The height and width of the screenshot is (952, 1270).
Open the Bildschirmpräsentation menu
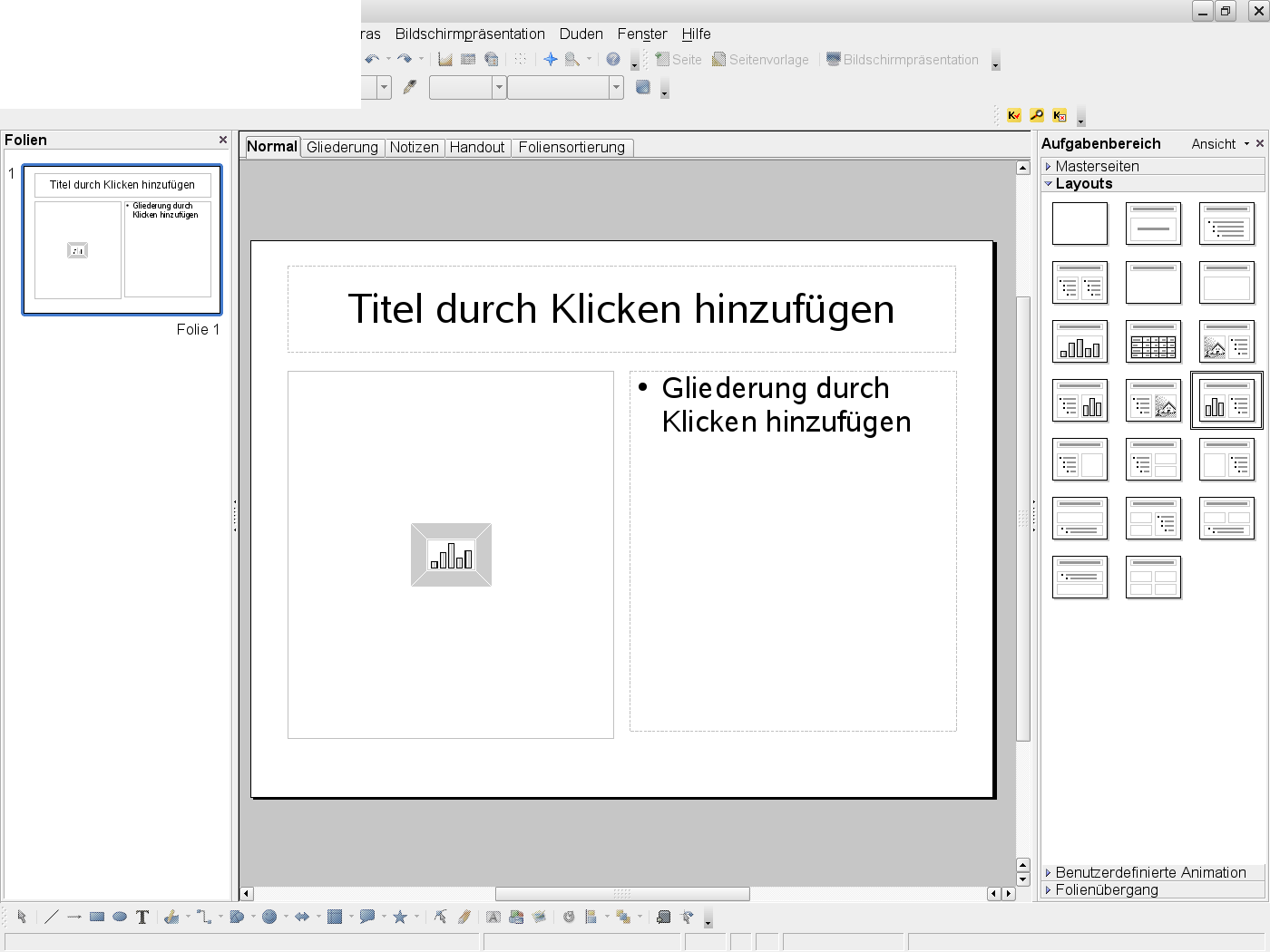(470, 34)
